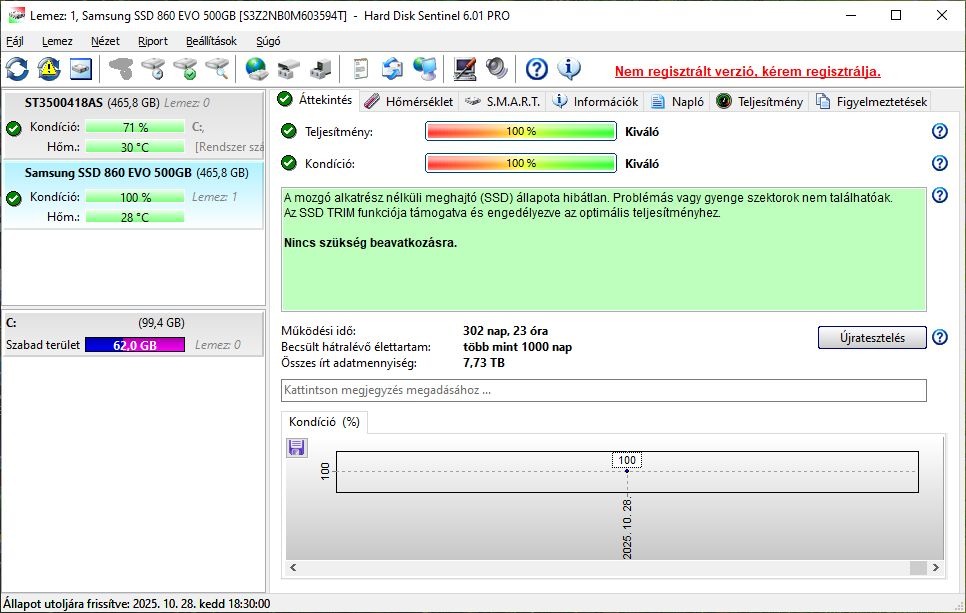Switch to the Napló tab
The width and height of the screenshot is (966, 613).
[x=678, y=102]
